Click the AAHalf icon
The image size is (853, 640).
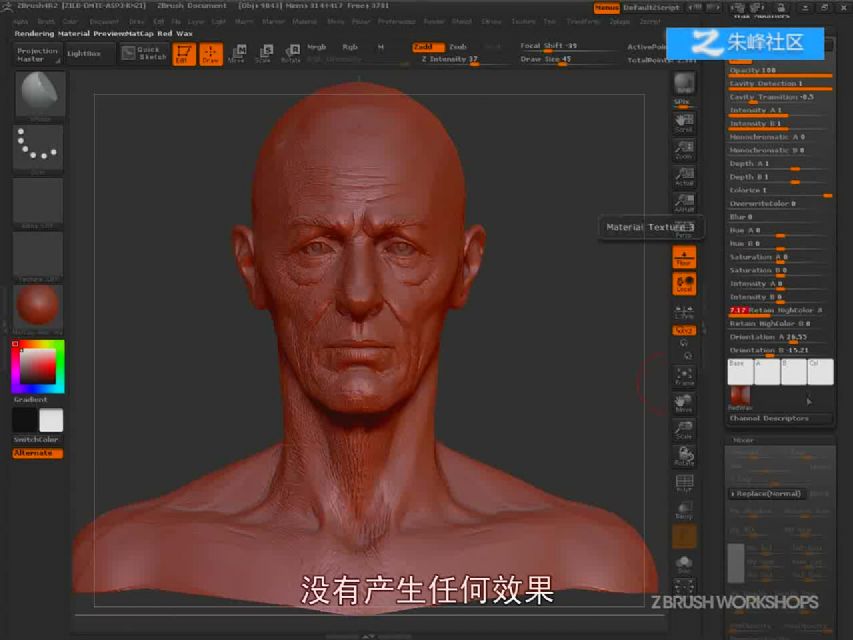click(x=684, y=202)
